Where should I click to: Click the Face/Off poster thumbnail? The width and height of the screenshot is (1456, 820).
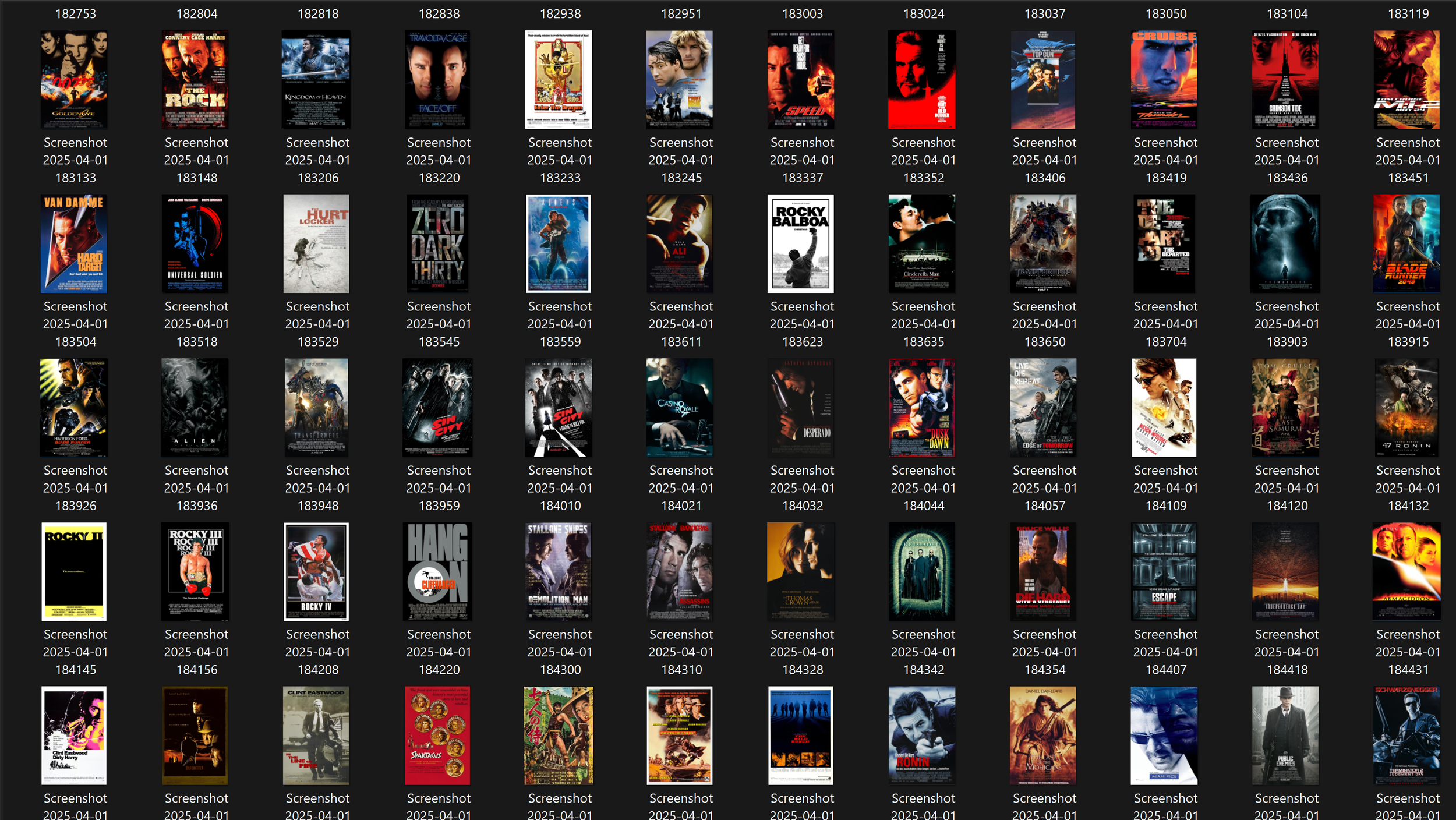pyautogui.click(x=437, y=80)
